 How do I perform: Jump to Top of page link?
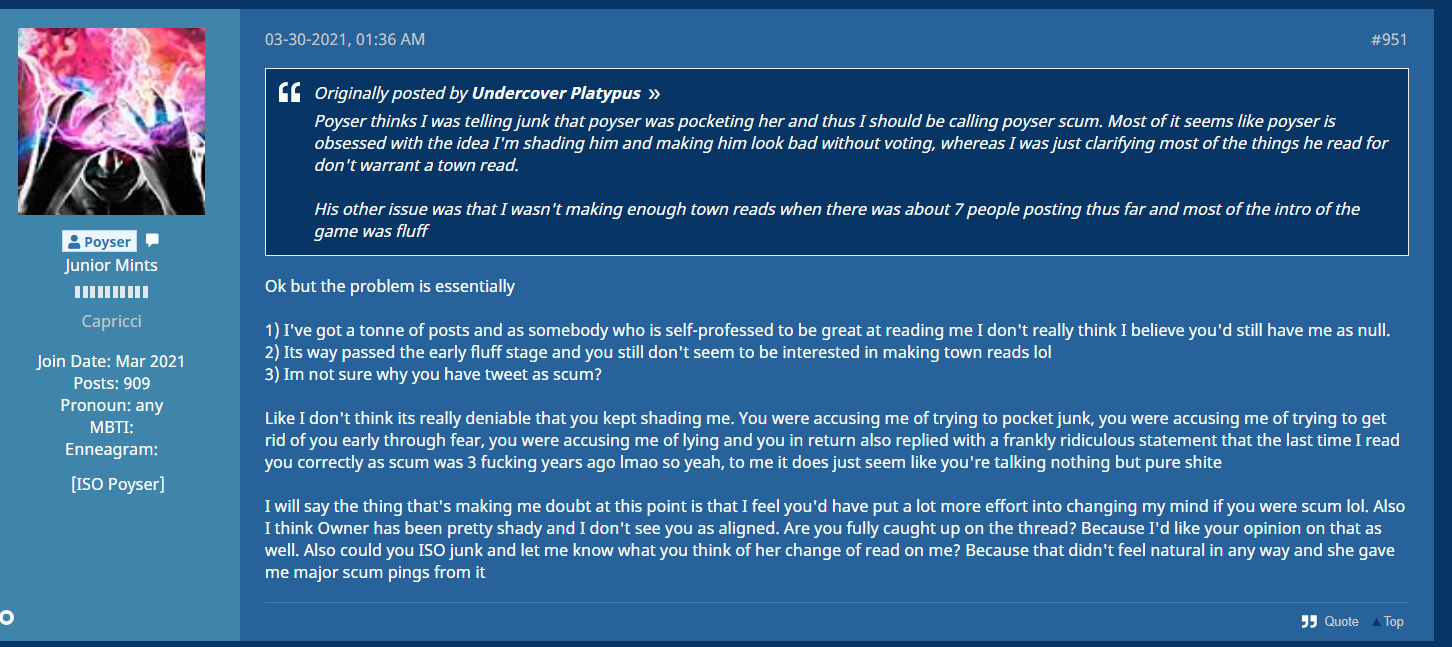coord(1393,622)
